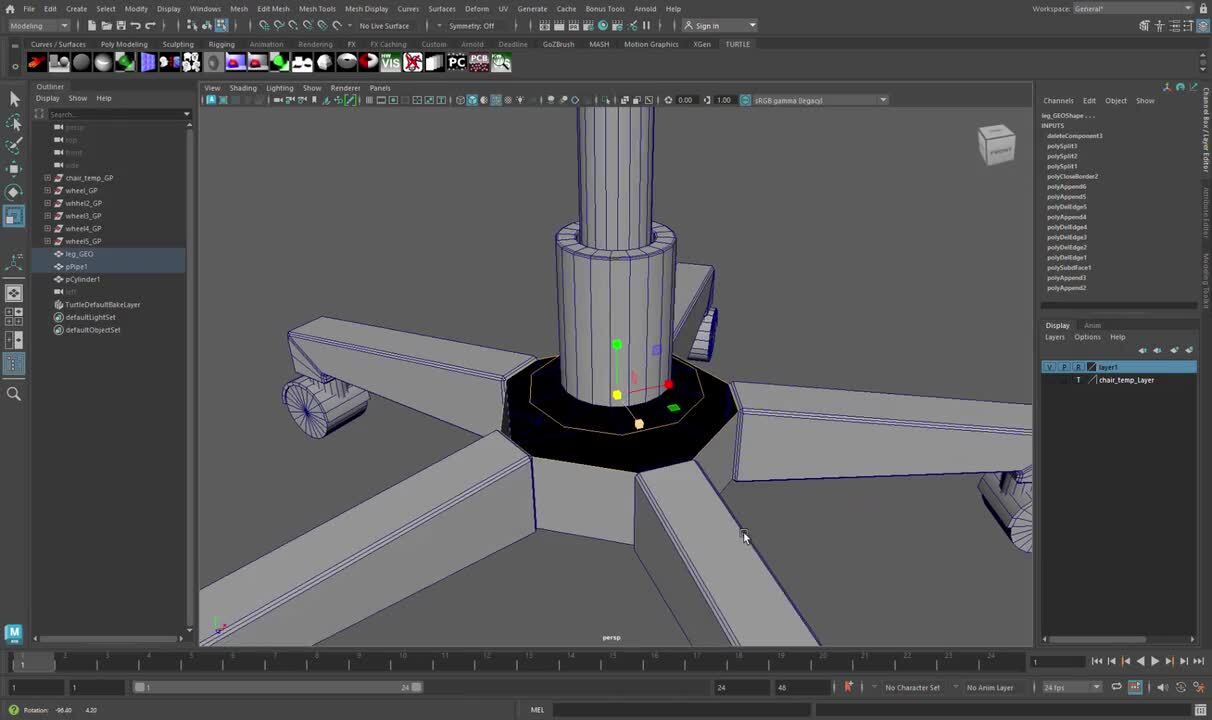Click go to start of playback range

point(1097,661)
